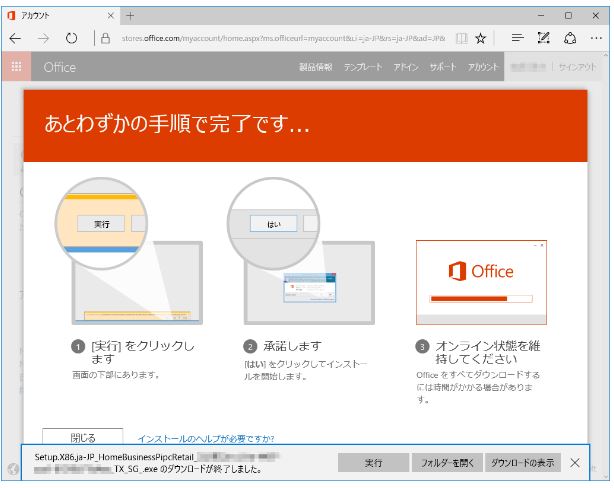Open インストールのヘルプが必要ですか? link

206,438
